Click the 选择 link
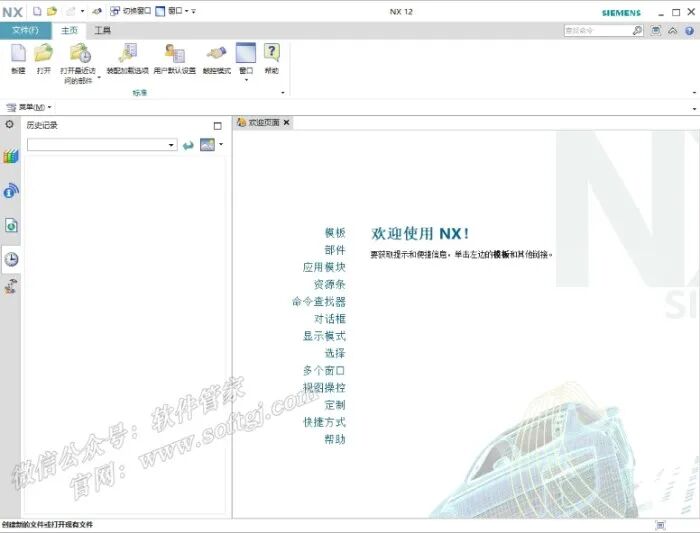The height and width of the screenshot is (533, 700). click(x=335, y=353)
